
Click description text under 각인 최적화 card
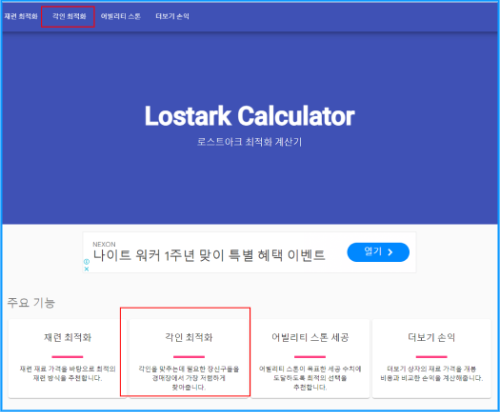(x=189, y=378)
